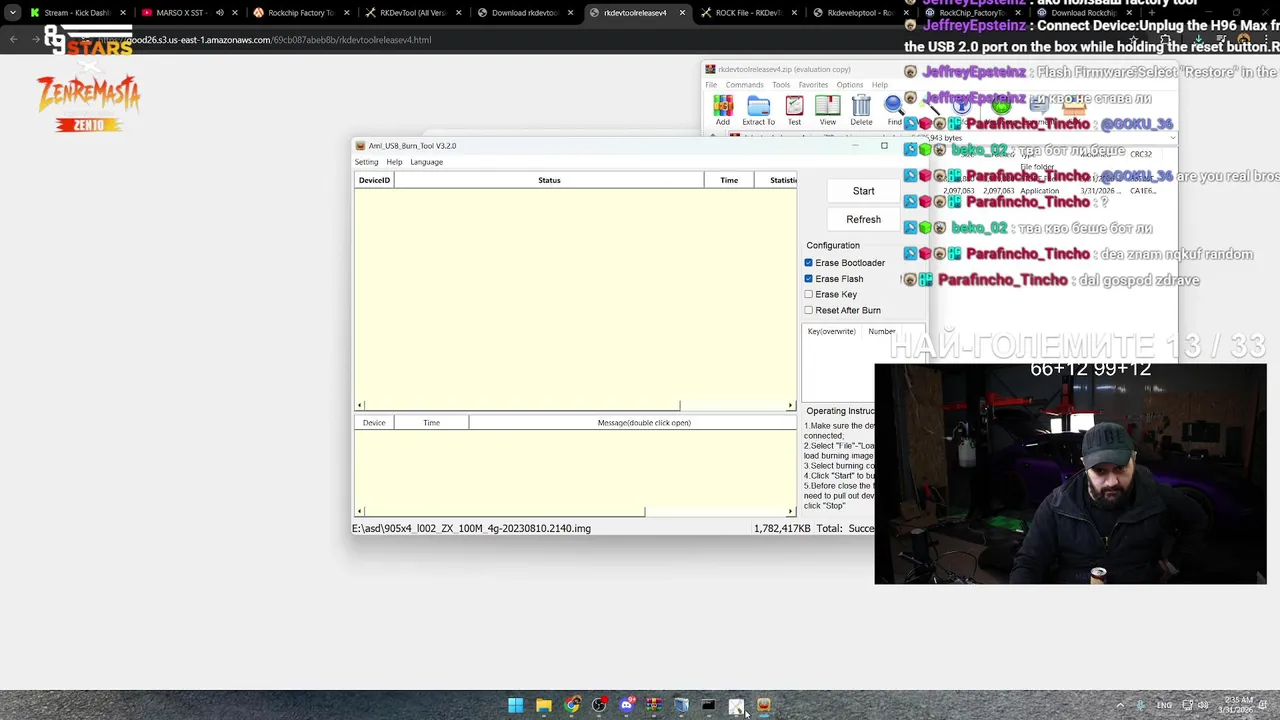Click the Aml_USB_Burn_Tool title bar icon
1280x720 pixels.
tap(361, 146)
